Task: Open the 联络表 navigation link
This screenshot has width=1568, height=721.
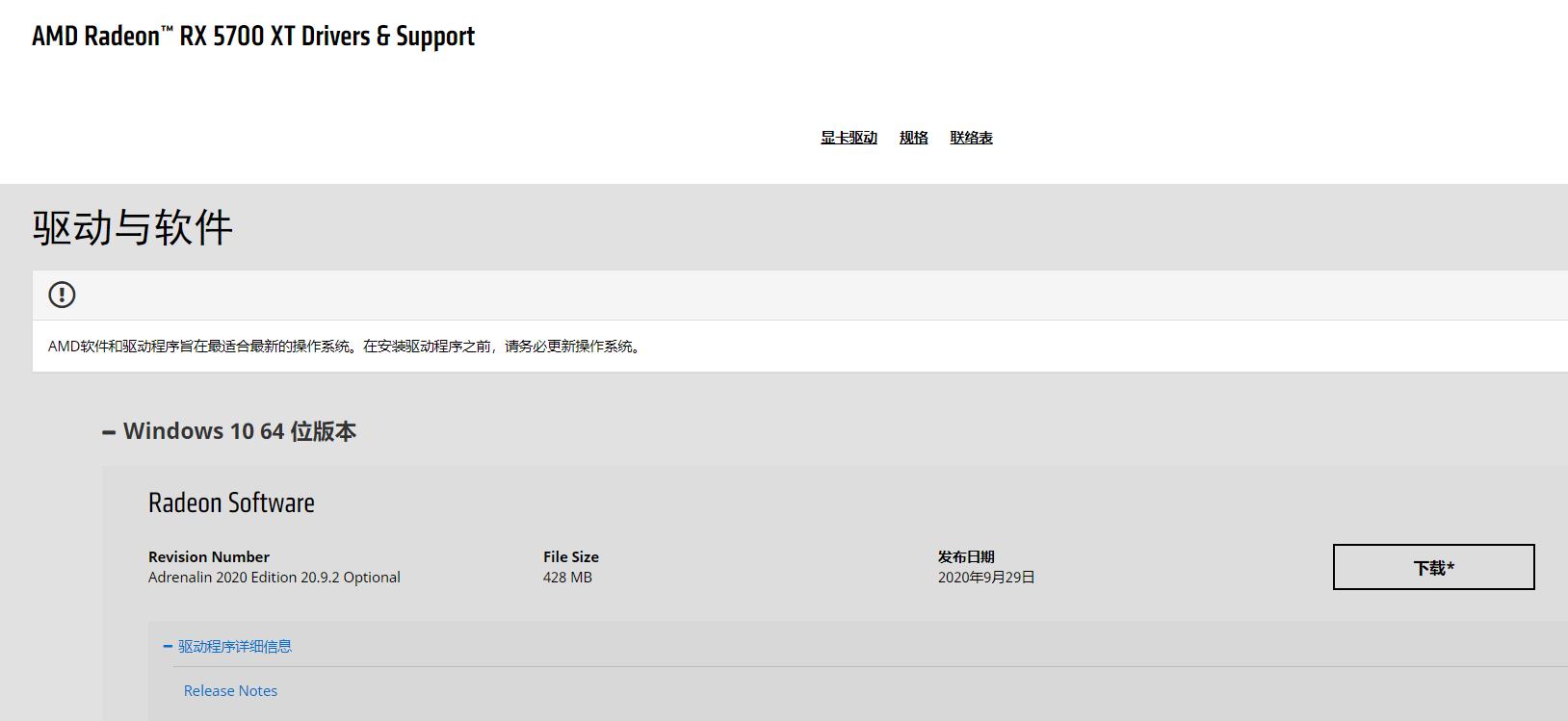Action: (x=971, y=138)
